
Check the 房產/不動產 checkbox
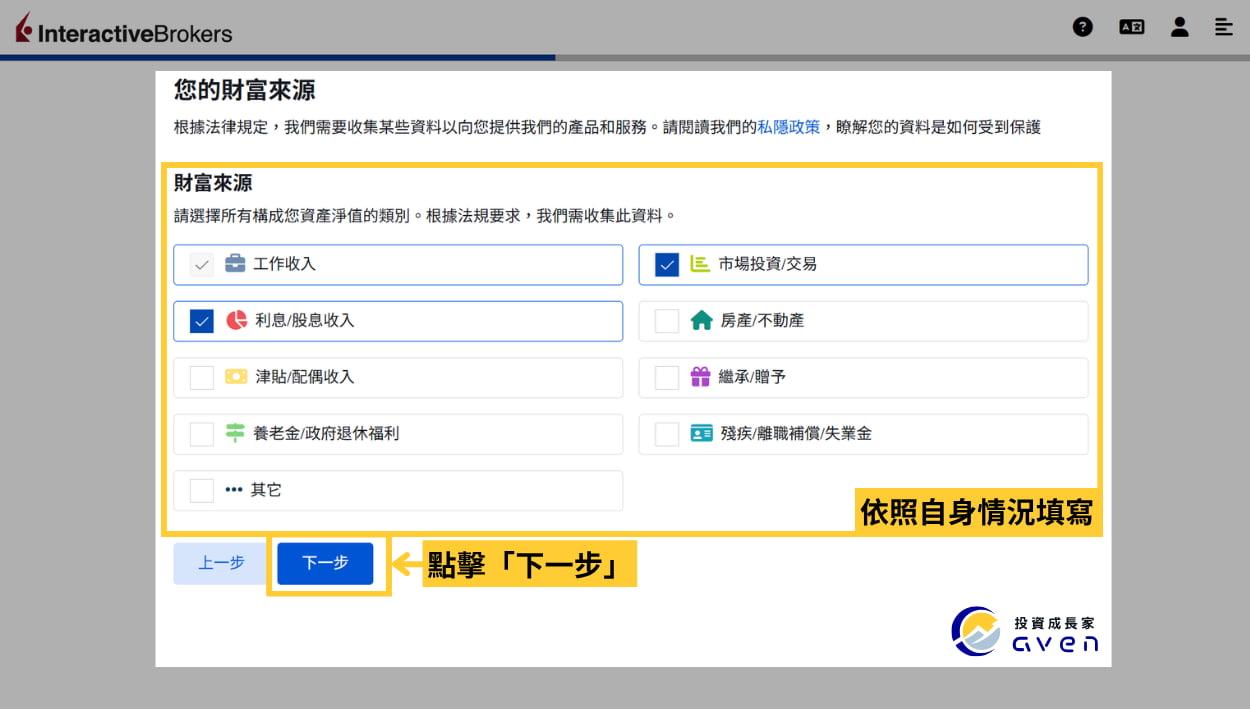pyautogui.click(x=667, y=321)
